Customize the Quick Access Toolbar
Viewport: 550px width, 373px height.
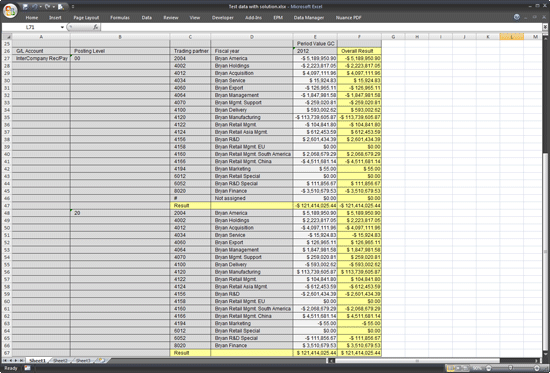(73, 7)
